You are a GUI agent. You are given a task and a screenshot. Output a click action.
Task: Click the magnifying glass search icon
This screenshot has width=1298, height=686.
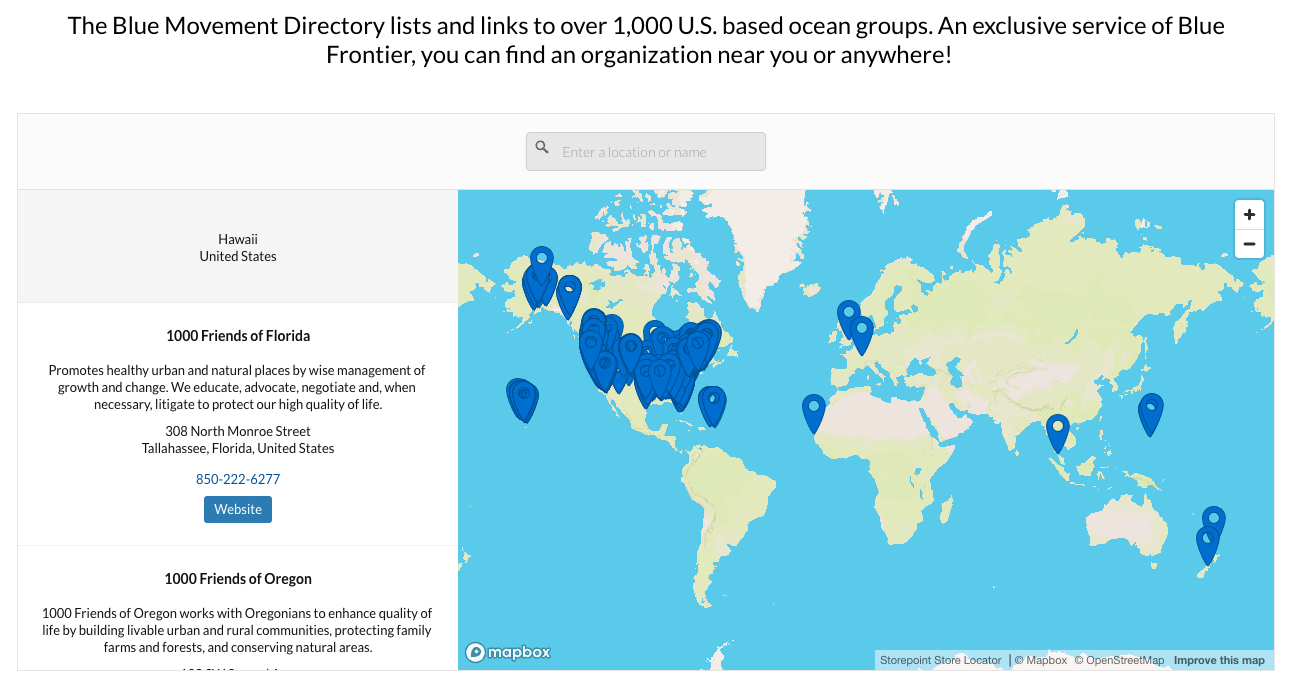click(x=542, y=147)
